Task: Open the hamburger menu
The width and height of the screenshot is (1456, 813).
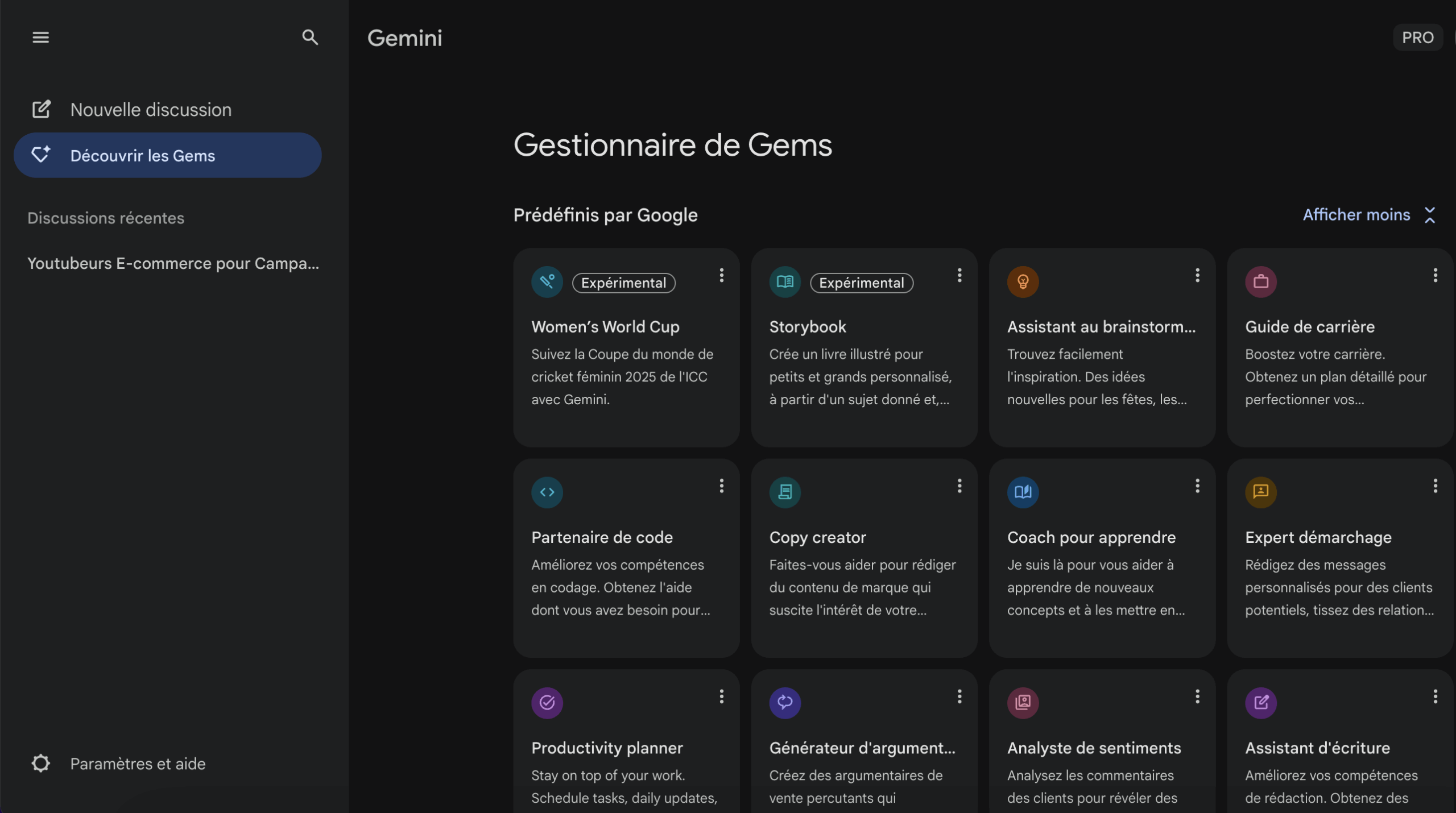Action: tap(40, 37)
